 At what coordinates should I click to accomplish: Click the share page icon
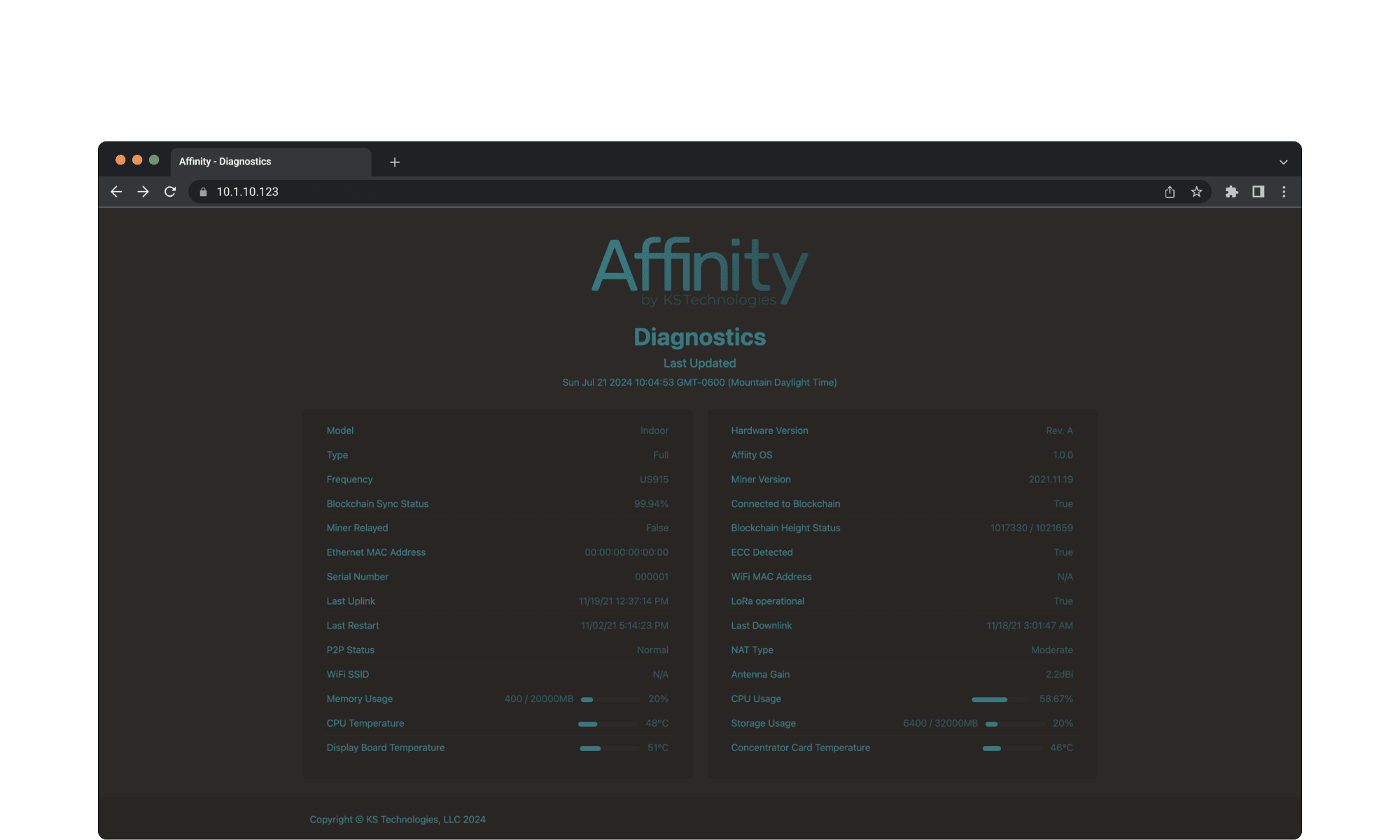point(1170,192)
